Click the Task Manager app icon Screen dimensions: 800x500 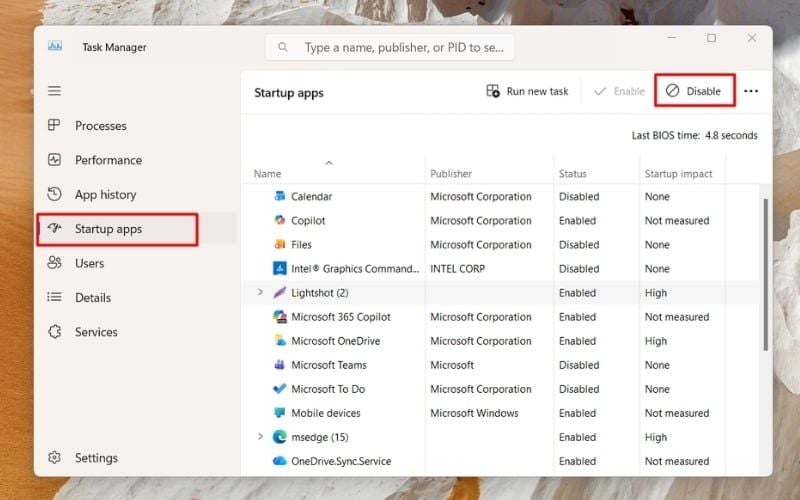[x=55, y=46]
